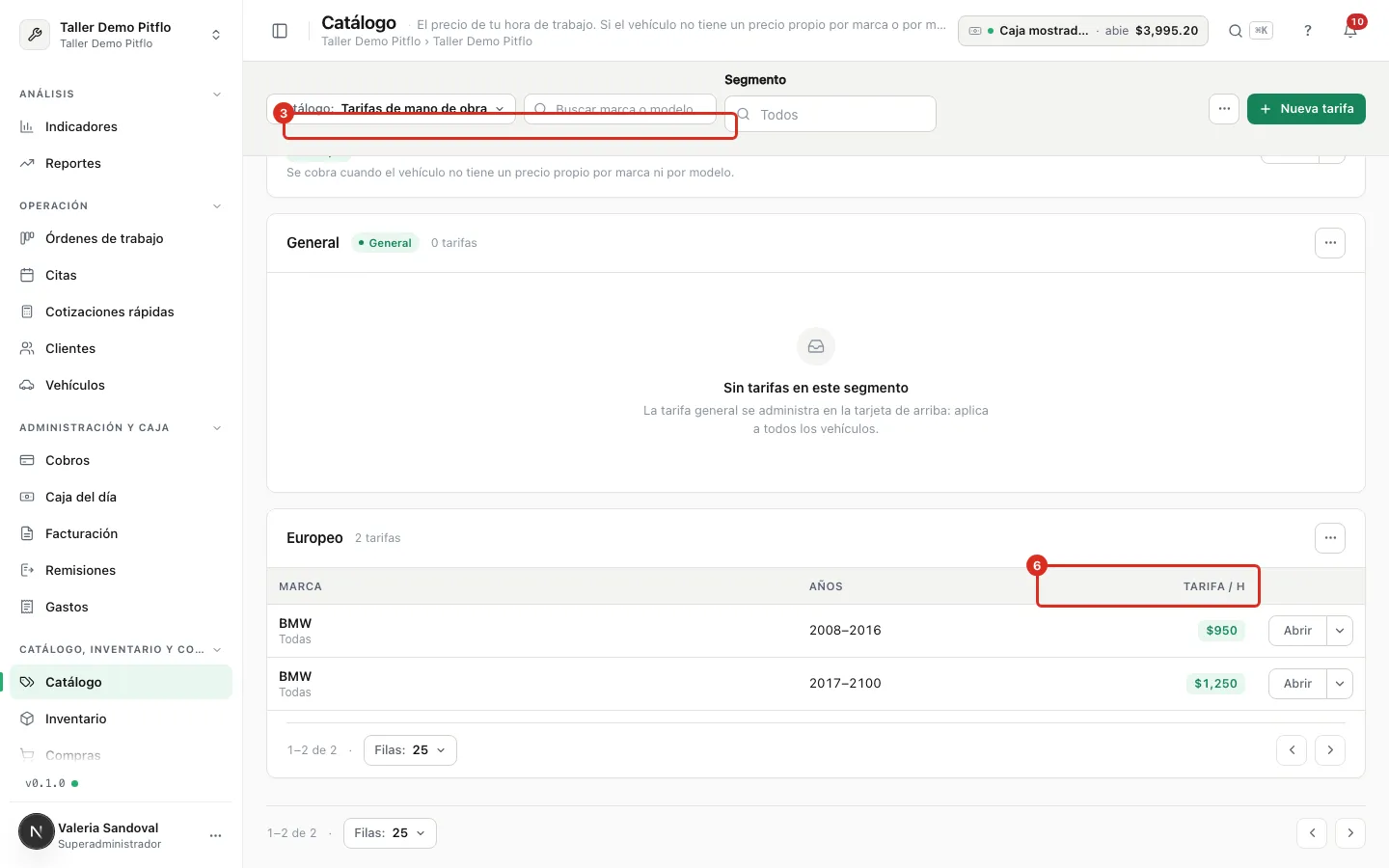Change Filas per page in Europeo table
The image size is (1389, 868).
[x=410, y=750]
